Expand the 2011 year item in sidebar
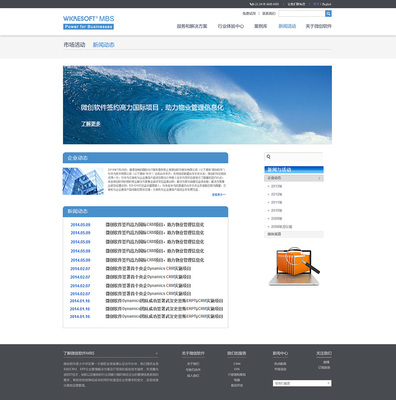Viewport: 396px width, 400px height. point(276,202)
